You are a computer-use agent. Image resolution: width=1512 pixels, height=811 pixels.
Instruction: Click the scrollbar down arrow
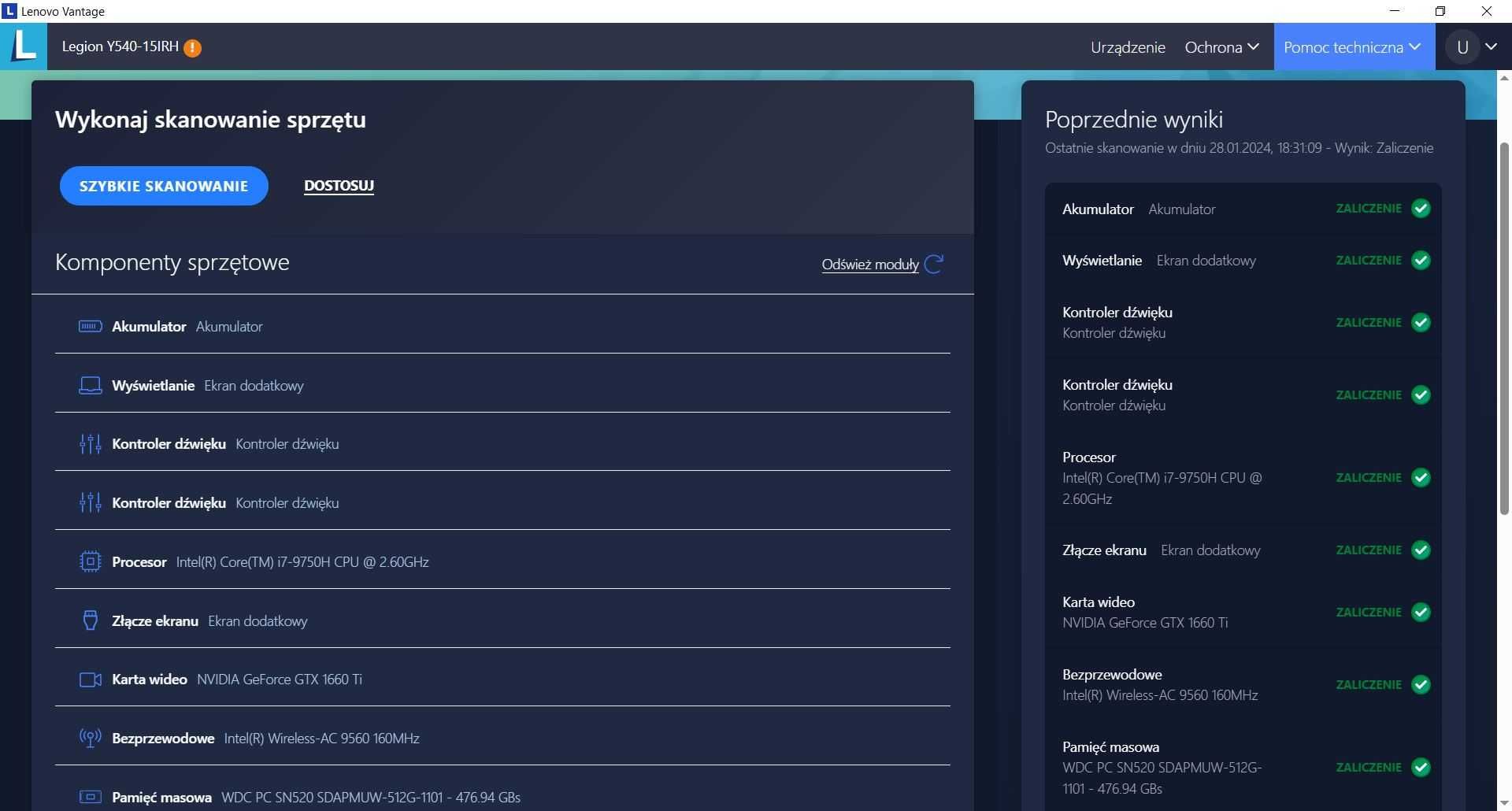[1504, 803]
